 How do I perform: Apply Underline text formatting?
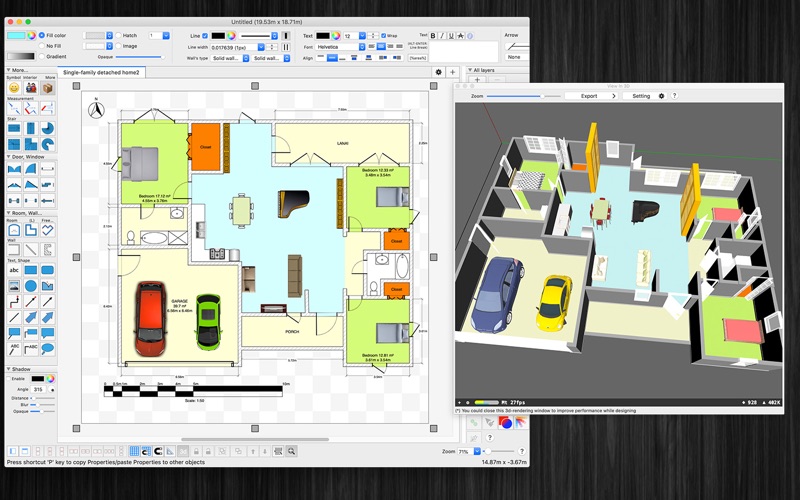(452, 36)
